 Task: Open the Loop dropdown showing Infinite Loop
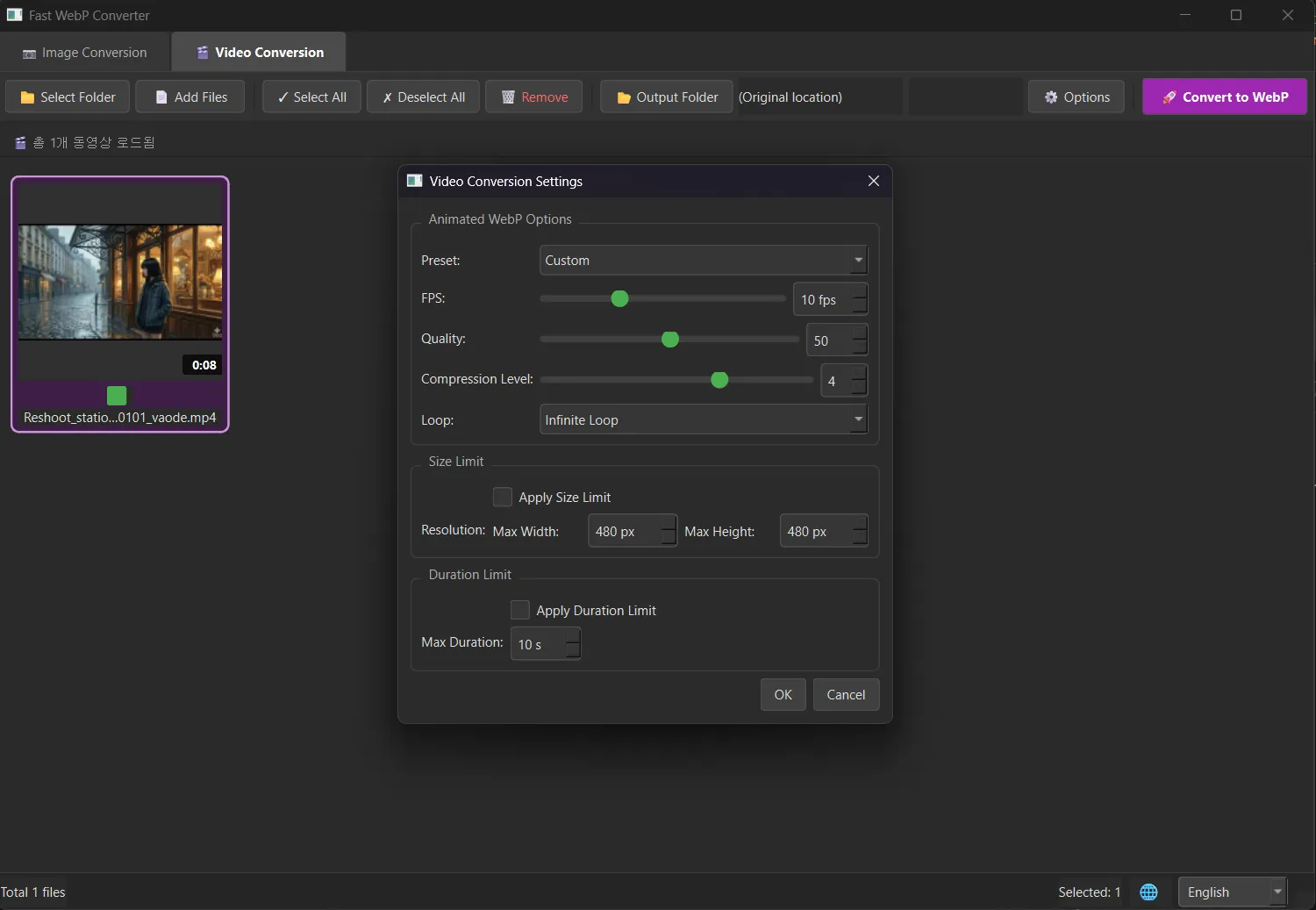coord(702,419)
